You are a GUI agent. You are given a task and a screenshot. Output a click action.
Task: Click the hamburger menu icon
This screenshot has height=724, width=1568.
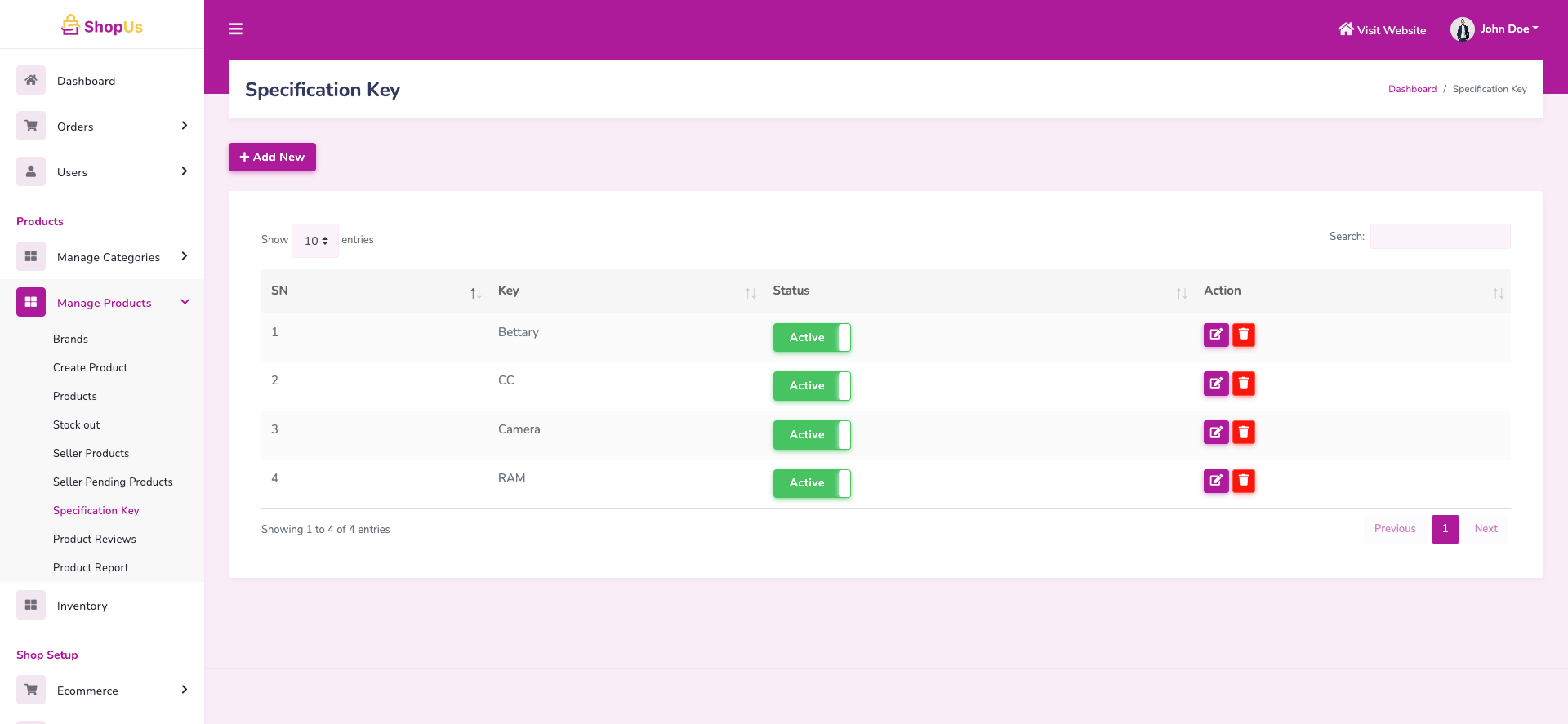pyautogui.click(x=236, y=29)
